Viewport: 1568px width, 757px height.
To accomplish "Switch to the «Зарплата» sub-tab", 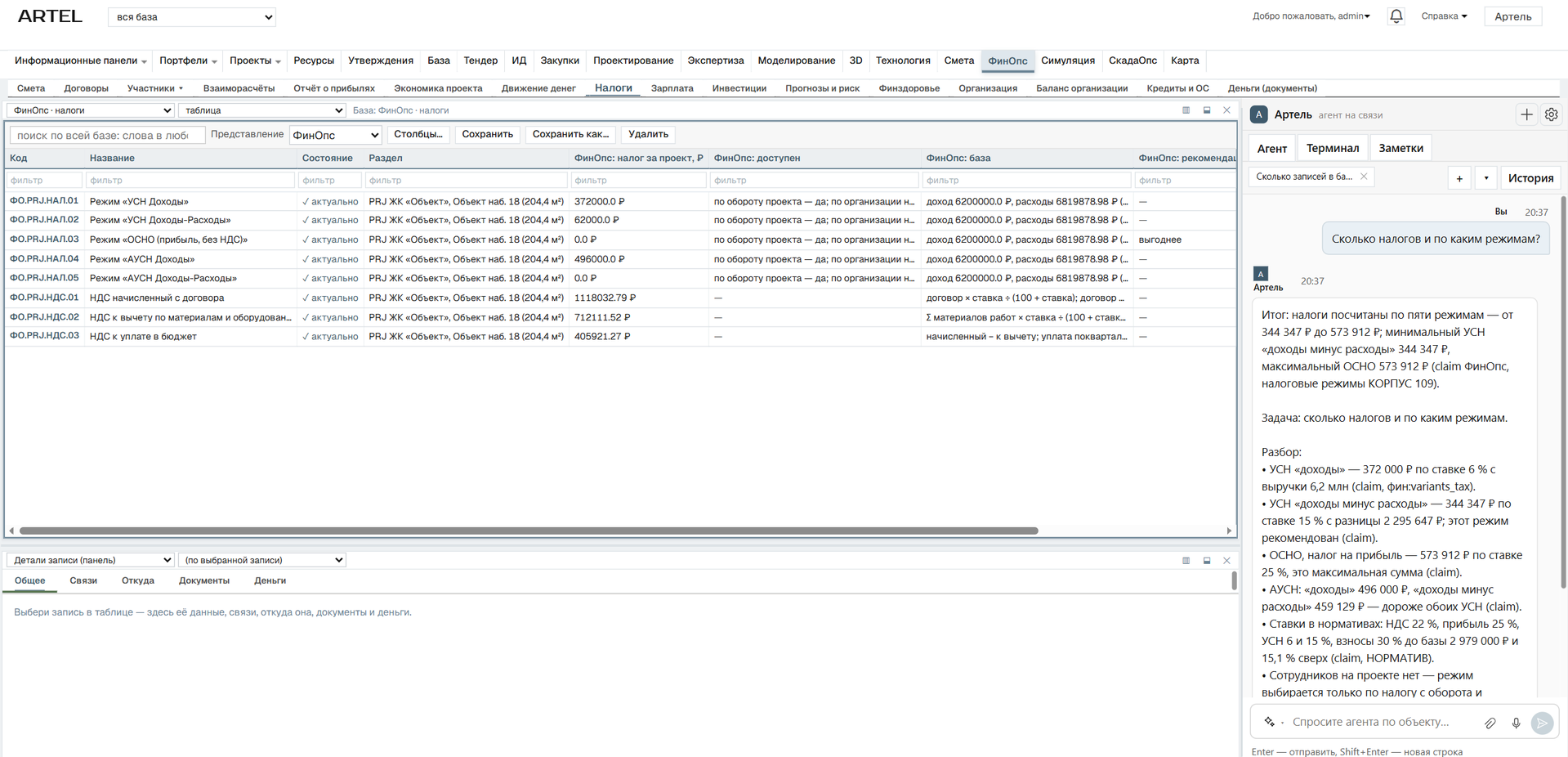I will tap(672, 88).
